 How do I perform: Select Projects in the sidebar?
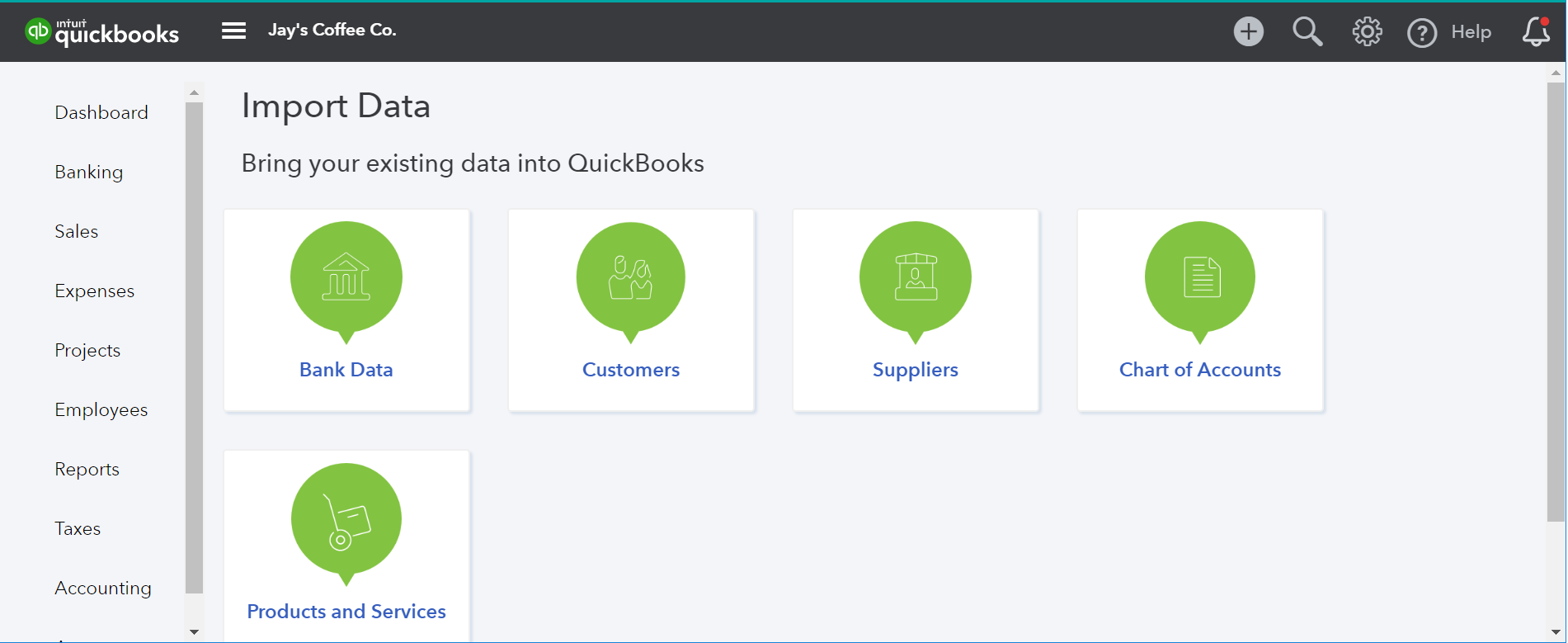coord(87,350)
